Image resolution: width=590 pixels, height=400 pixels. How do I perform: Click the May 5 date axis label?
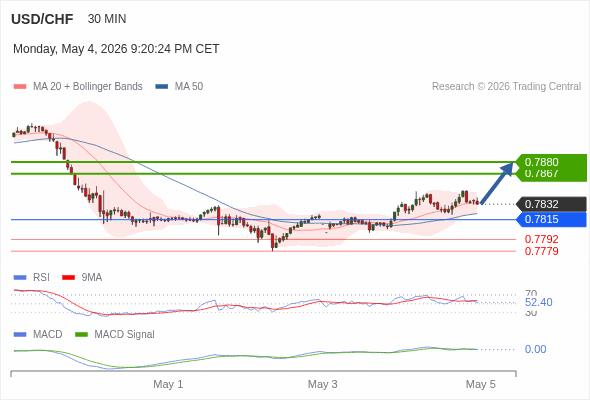pos(481,385)
